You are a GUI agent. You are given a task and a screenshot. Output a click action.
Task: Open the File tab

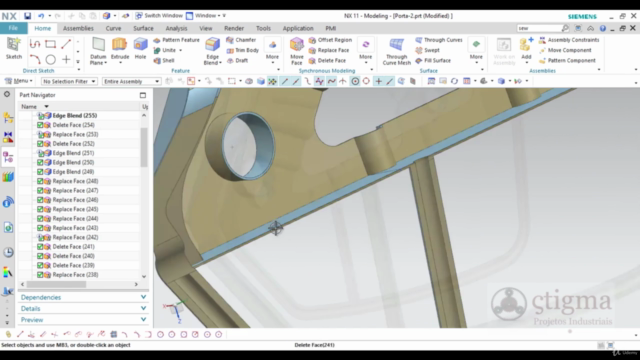pyautogui.click(x=13, y=28)
